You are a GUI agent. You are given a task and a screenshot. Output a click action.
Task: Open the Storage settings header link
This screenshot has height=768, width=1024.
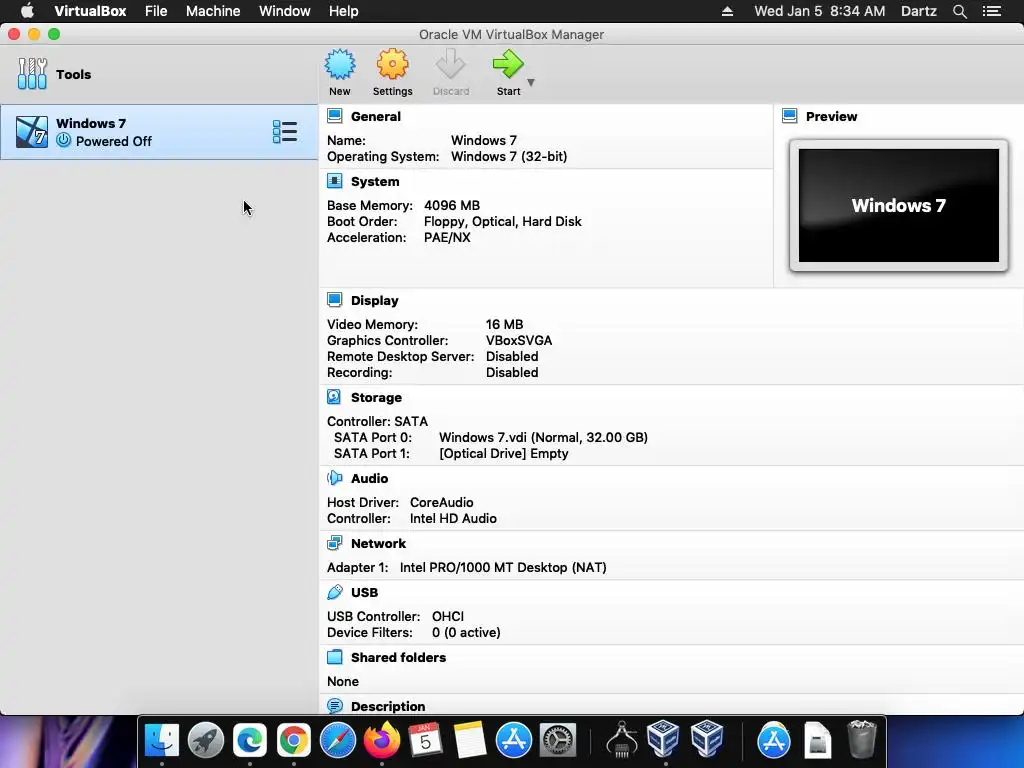[x=376, y=398]
